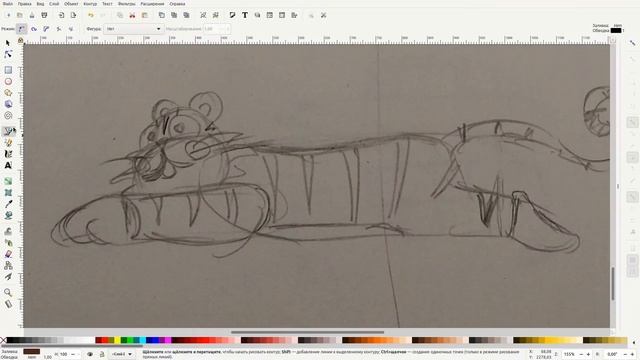Open Fill and Stroke dialog icon

[232, 15]
